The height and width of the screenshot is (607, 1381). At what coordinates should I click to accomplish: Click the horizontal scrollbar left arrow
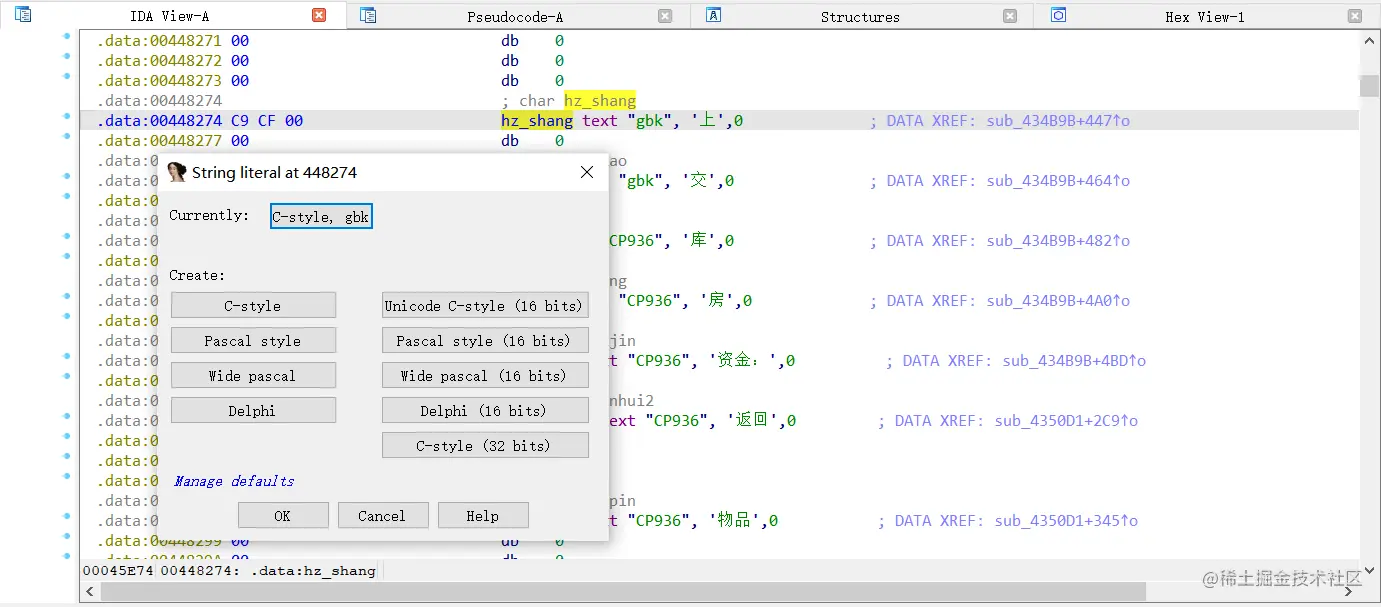(90, 592)
